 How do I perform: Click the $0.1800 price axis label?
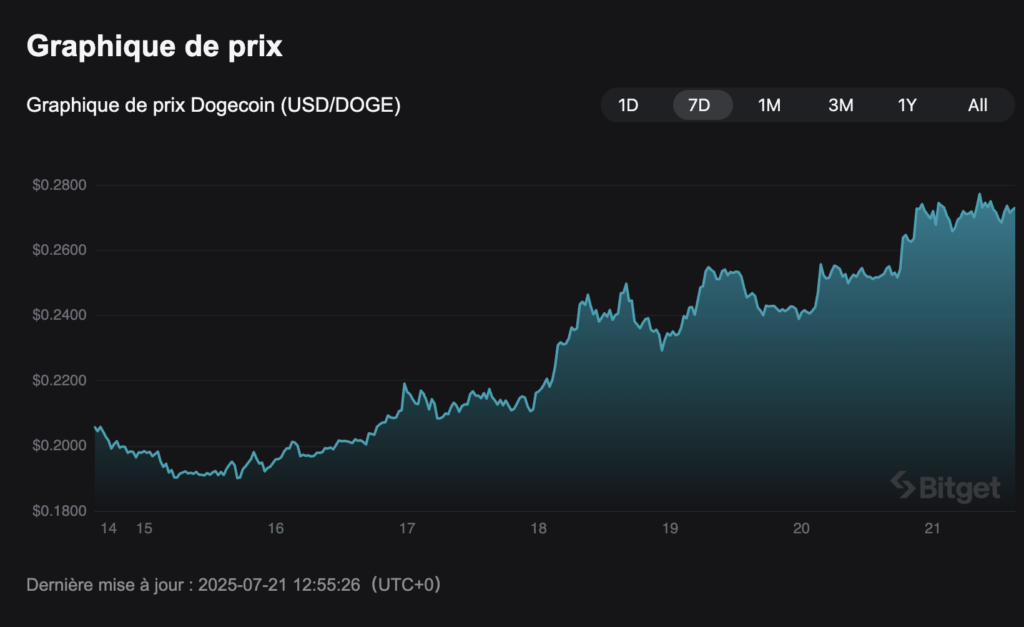coord(62,510)
